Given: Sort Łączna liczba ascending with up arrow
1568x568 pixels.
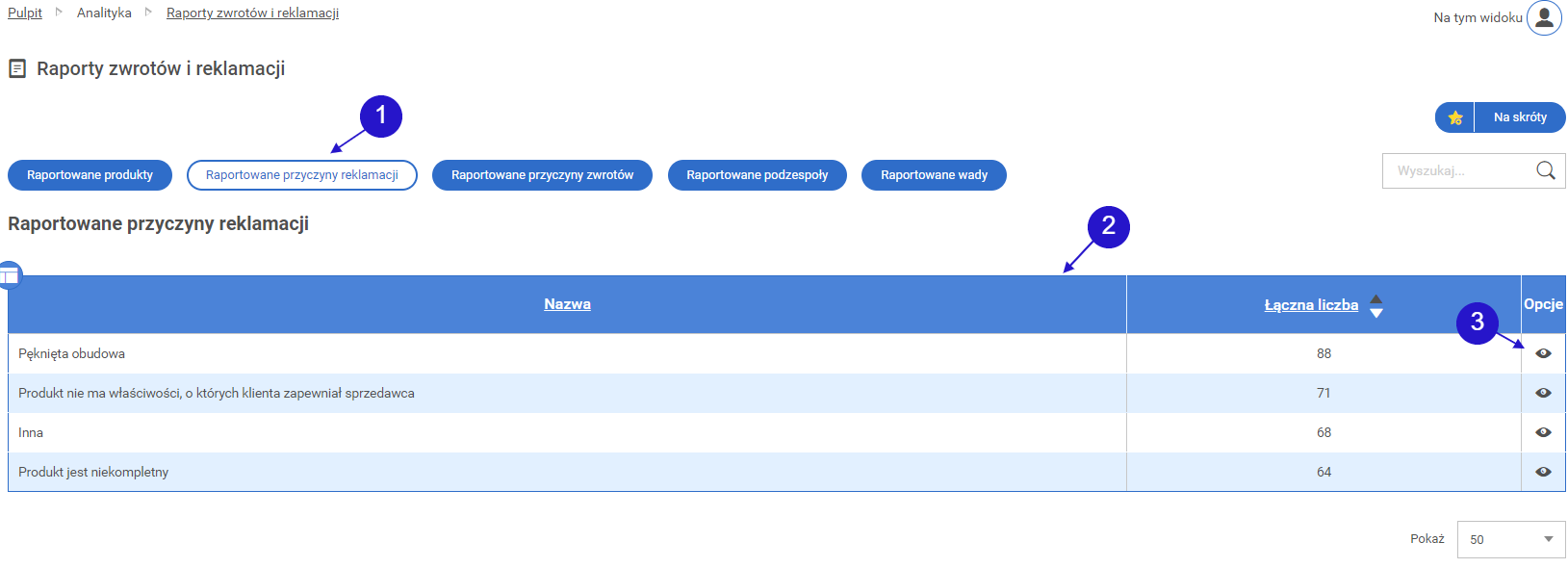Looking at the screenshot, I should [x=1376, y=298].
